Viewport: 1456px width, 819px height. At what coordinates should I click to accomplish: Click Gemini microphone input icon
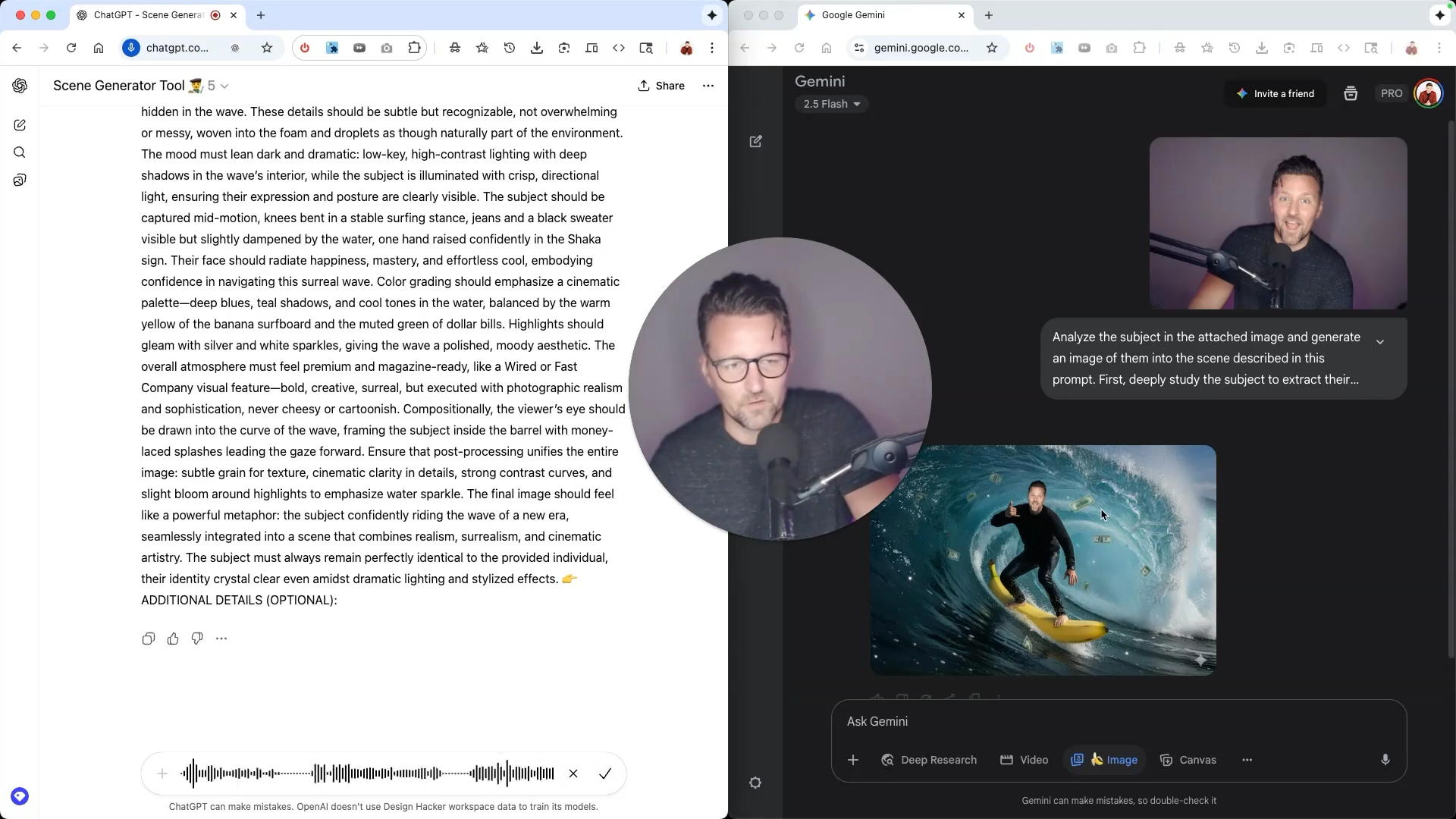1385,760
